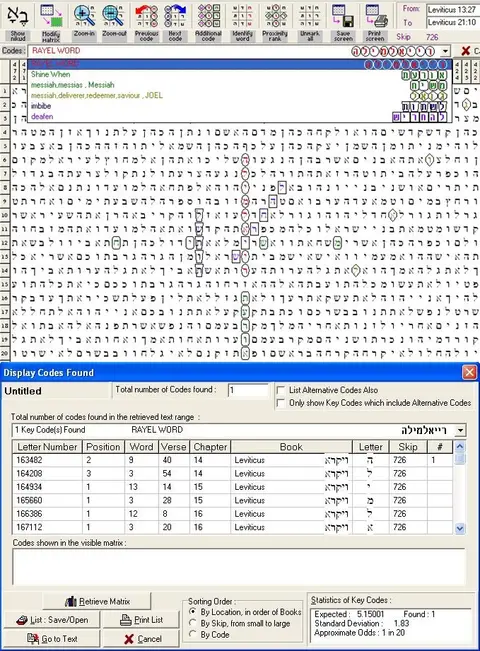
Task: Select table row with letter number 164934
Action: (x=233, y=487)
